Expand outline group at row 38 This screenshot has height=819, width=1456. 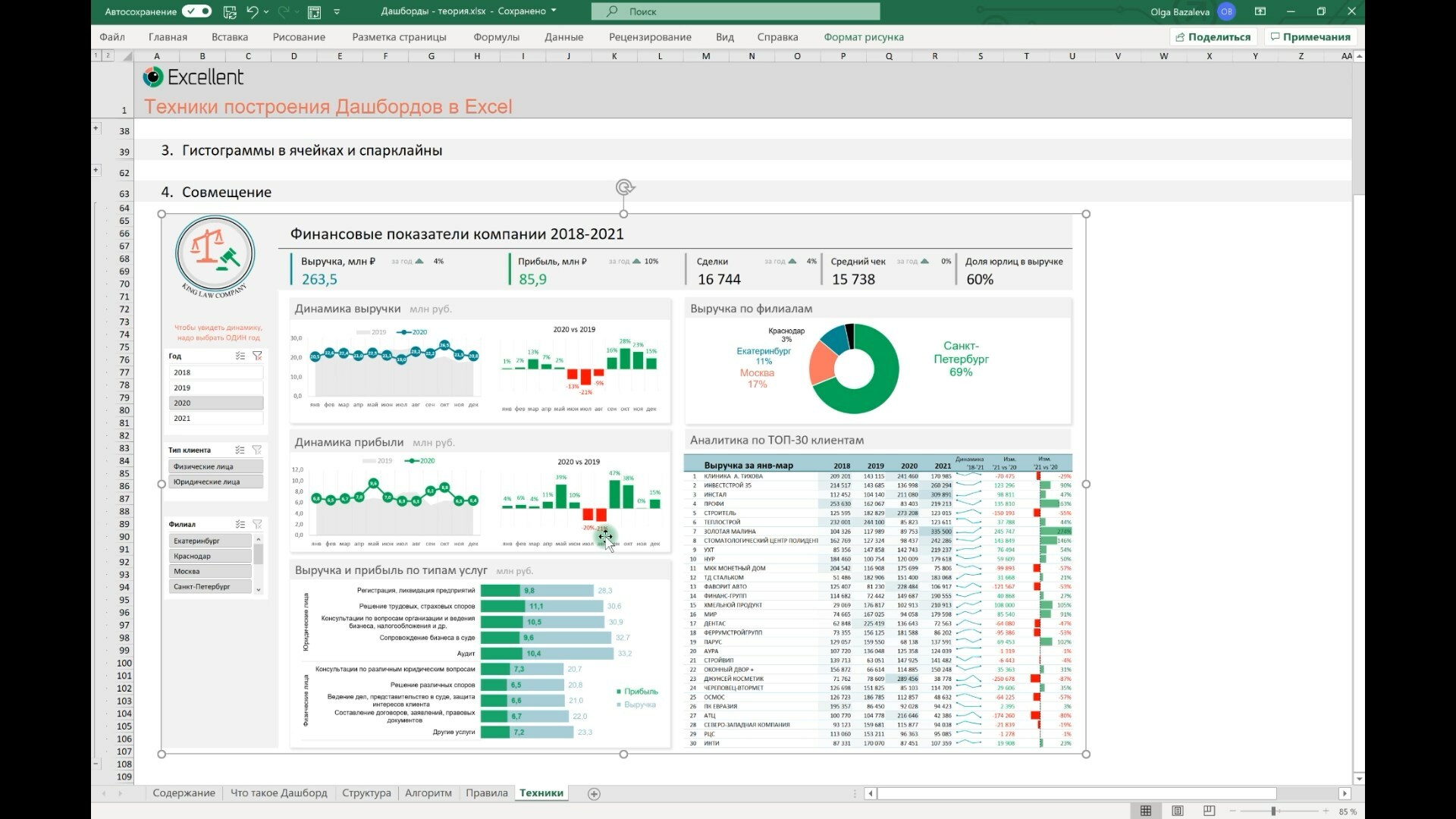(x=96, y=129)
